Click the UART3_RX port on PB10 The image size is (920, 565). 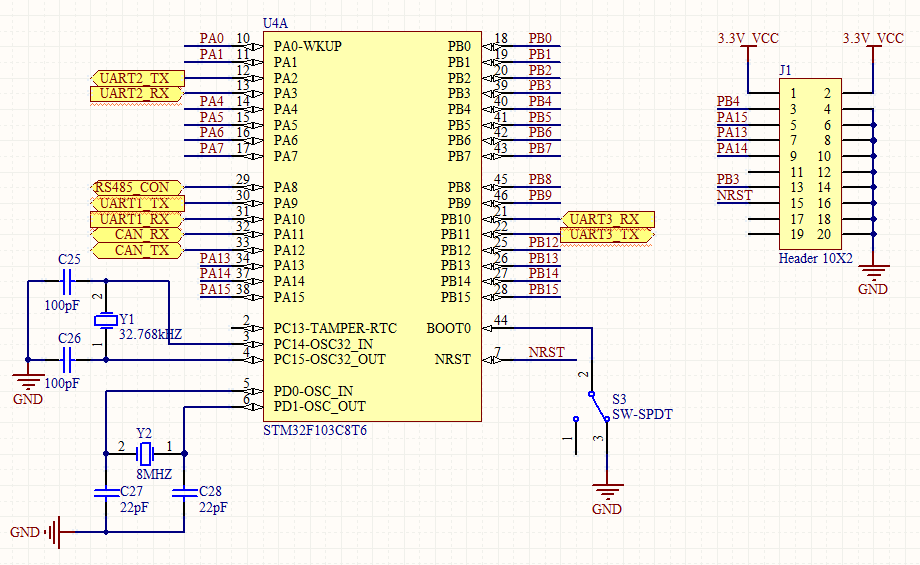click(x=607, y=219)
